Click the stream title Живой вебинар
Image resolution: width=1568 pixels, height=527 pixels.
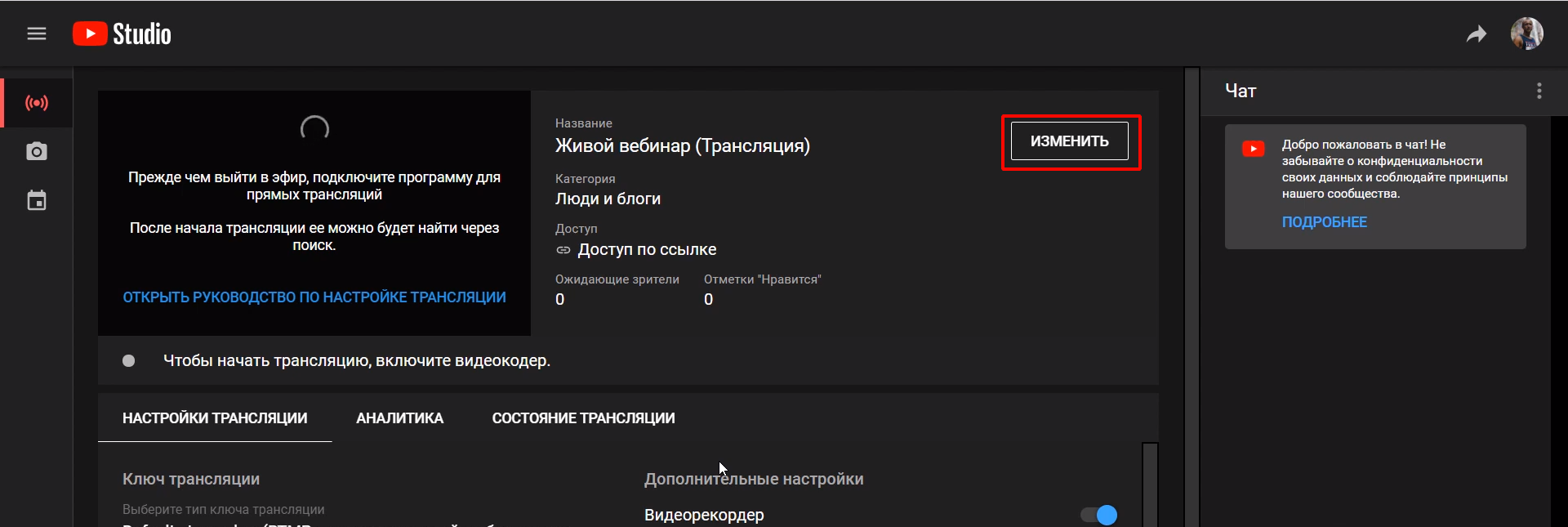(x=682, y=146)
